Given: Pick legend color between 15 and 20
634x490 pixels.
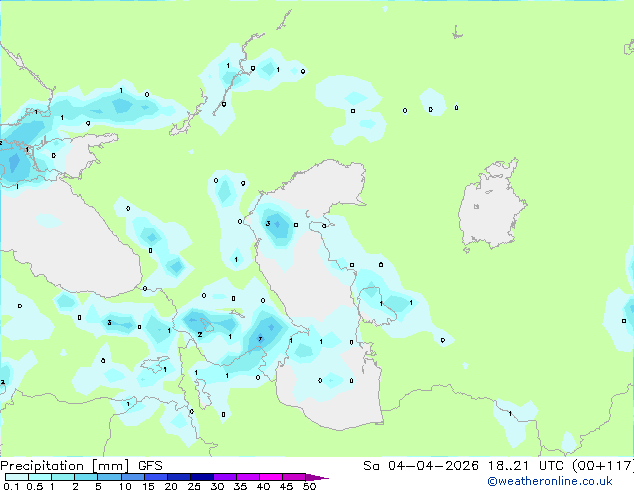Looking at the screenshot, I should pyautogui.click(x=156, y=477).
